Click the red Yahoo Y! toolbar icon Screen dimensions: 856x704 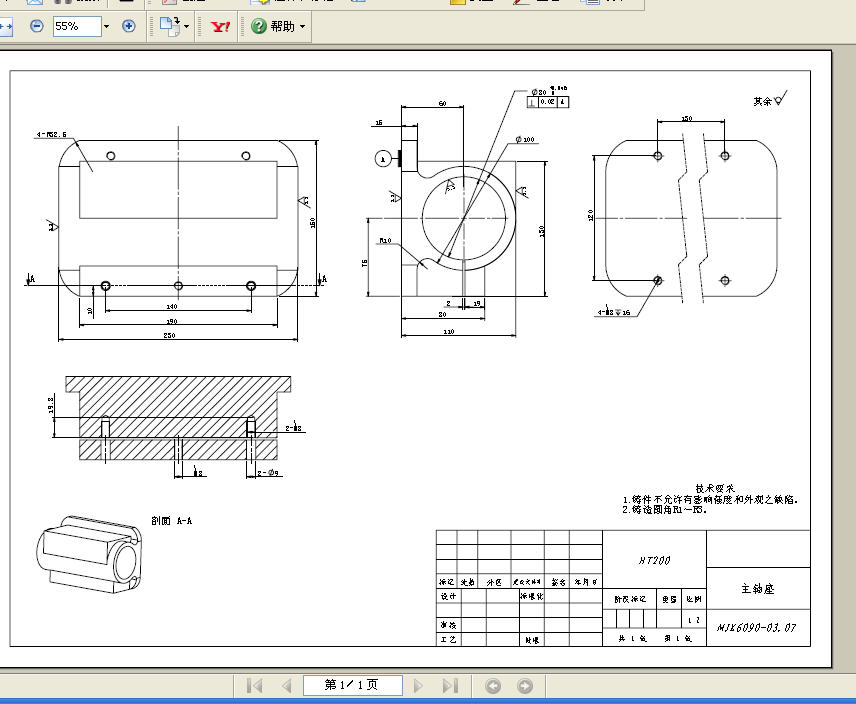pyautogui.click(x=221, y=26)
